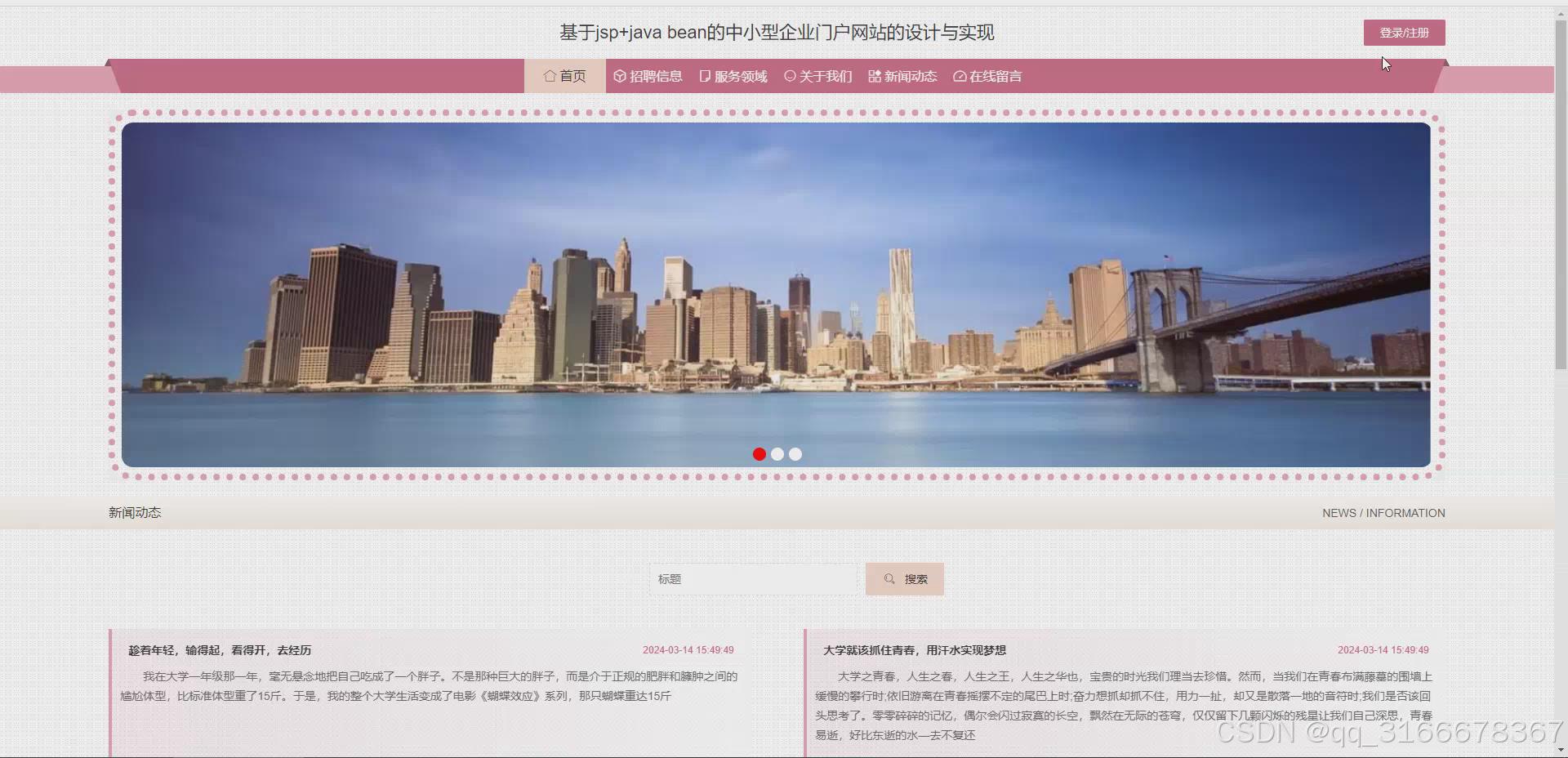Select the third carousel indicator dot
The width and height of the screenshot is (1568, 758).
(x=795, y=454)
